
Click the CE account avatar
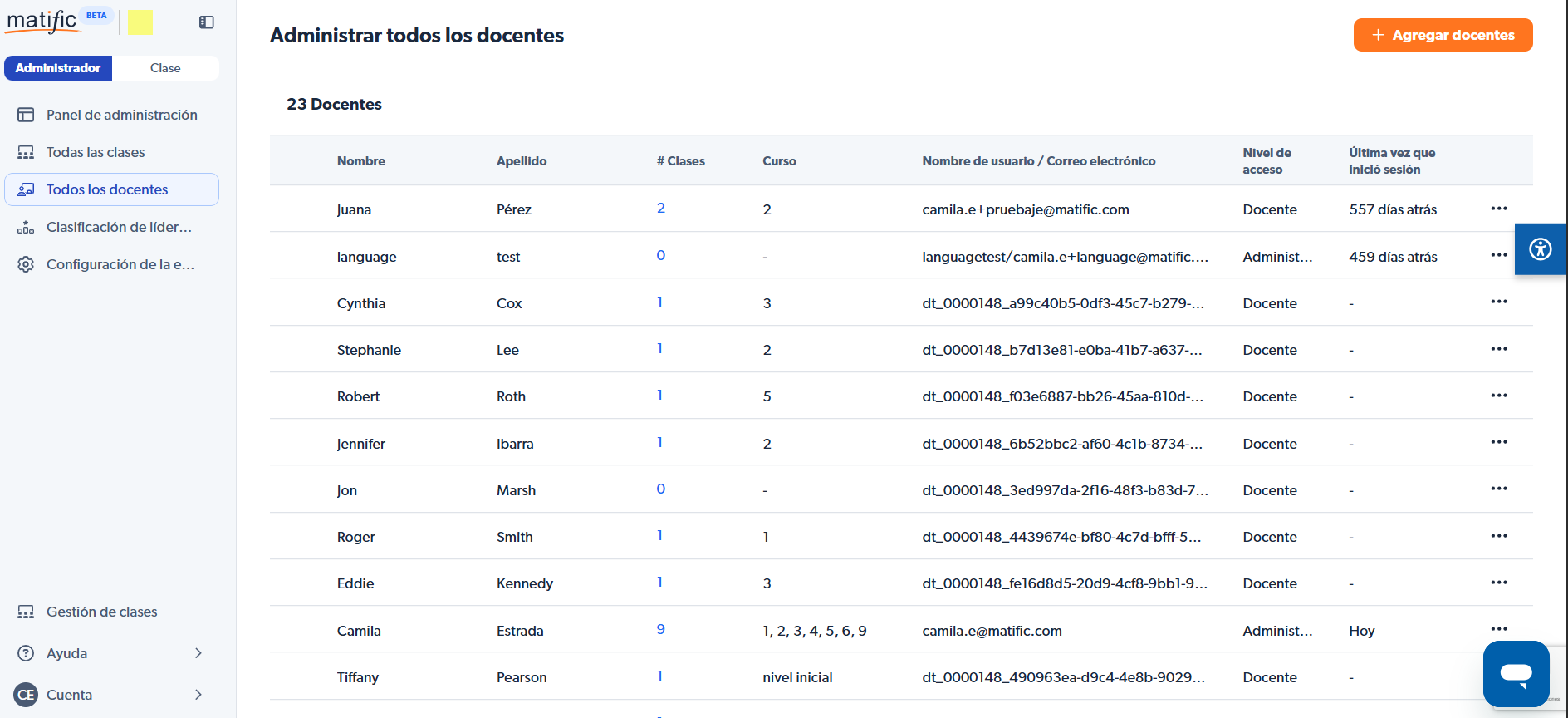[26, 695]
